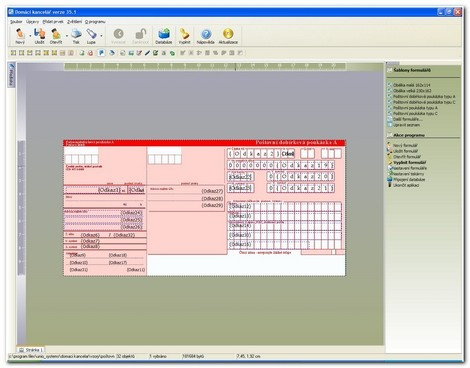
Task: Open the Soubor menu
Action: coord(16,22)
